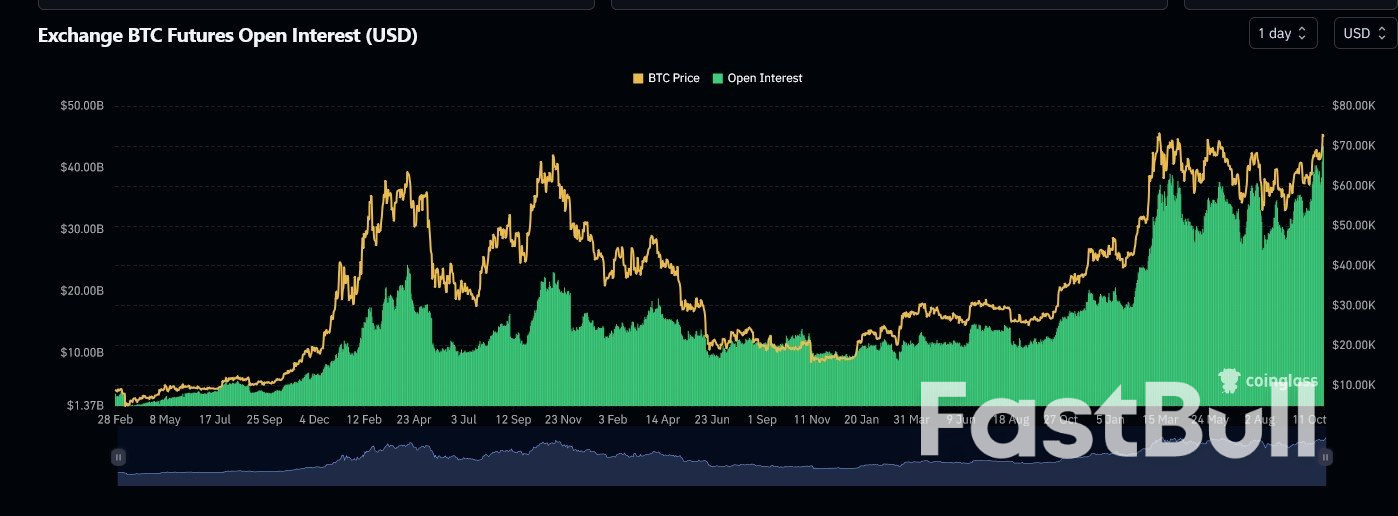Click the "23 Nov" date on the x-axis

click(x=563, y=420)
